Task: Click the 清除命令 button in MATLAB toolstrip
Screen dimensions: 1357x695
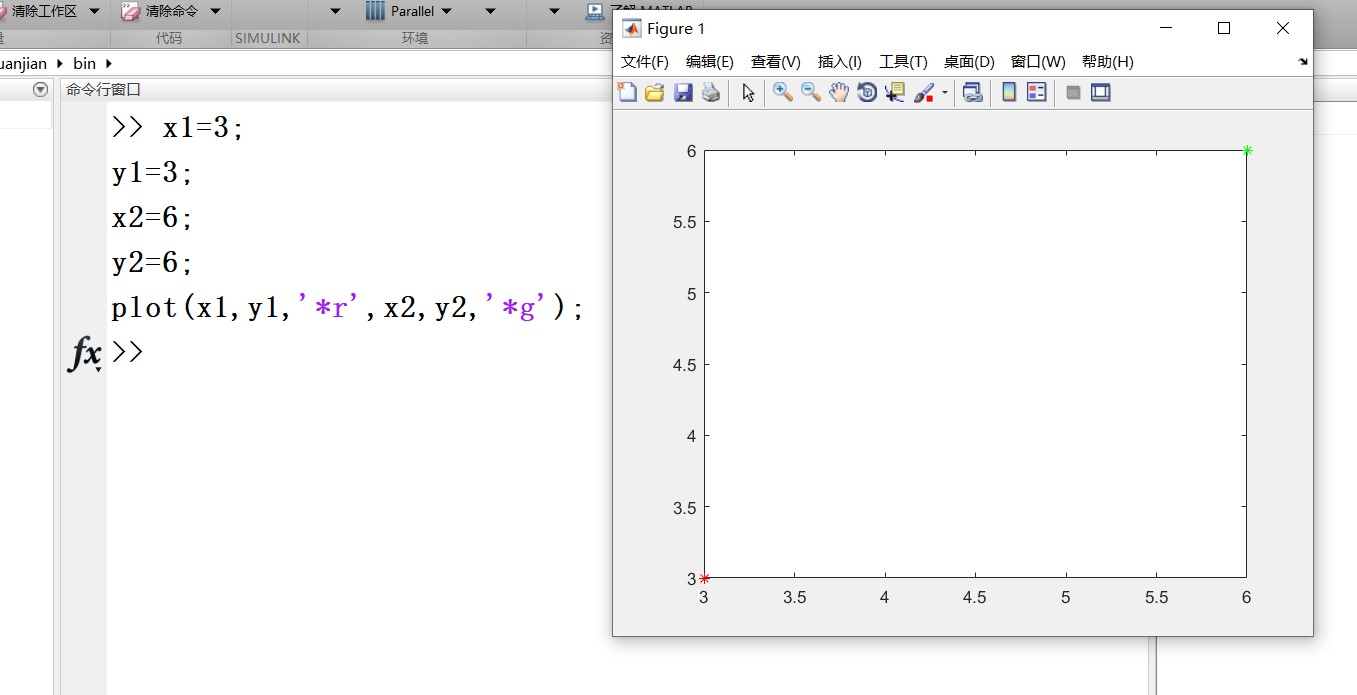Action: [160, 11]
